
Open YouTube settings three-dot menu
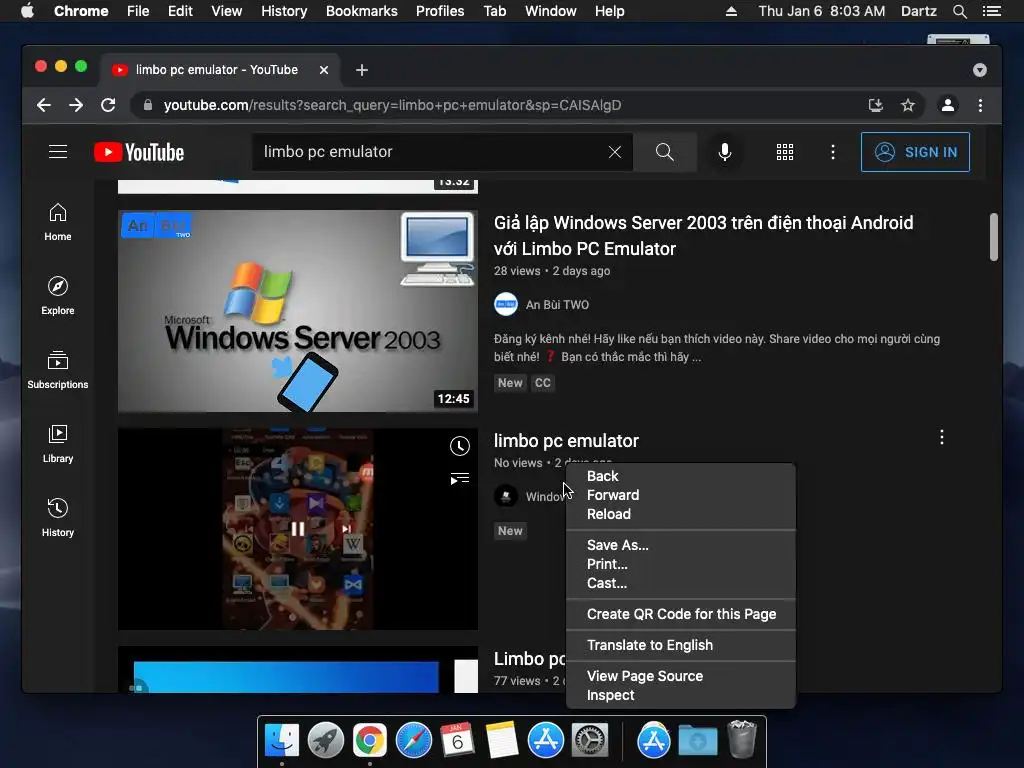[833, 152]
